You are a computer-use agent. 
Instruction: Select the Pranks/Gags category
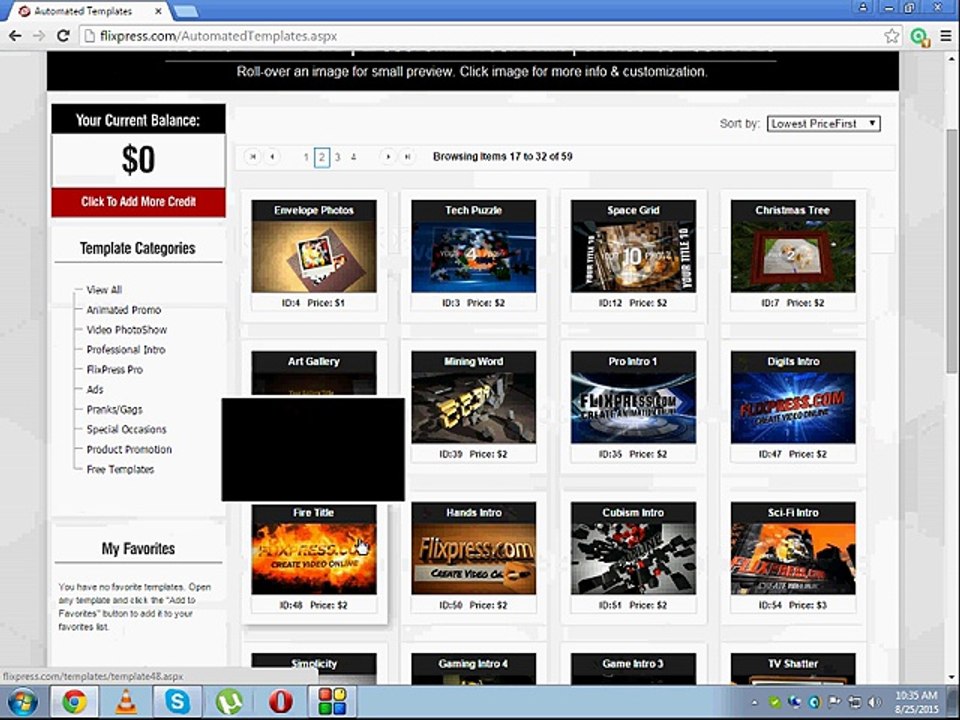tap(114, 410)
